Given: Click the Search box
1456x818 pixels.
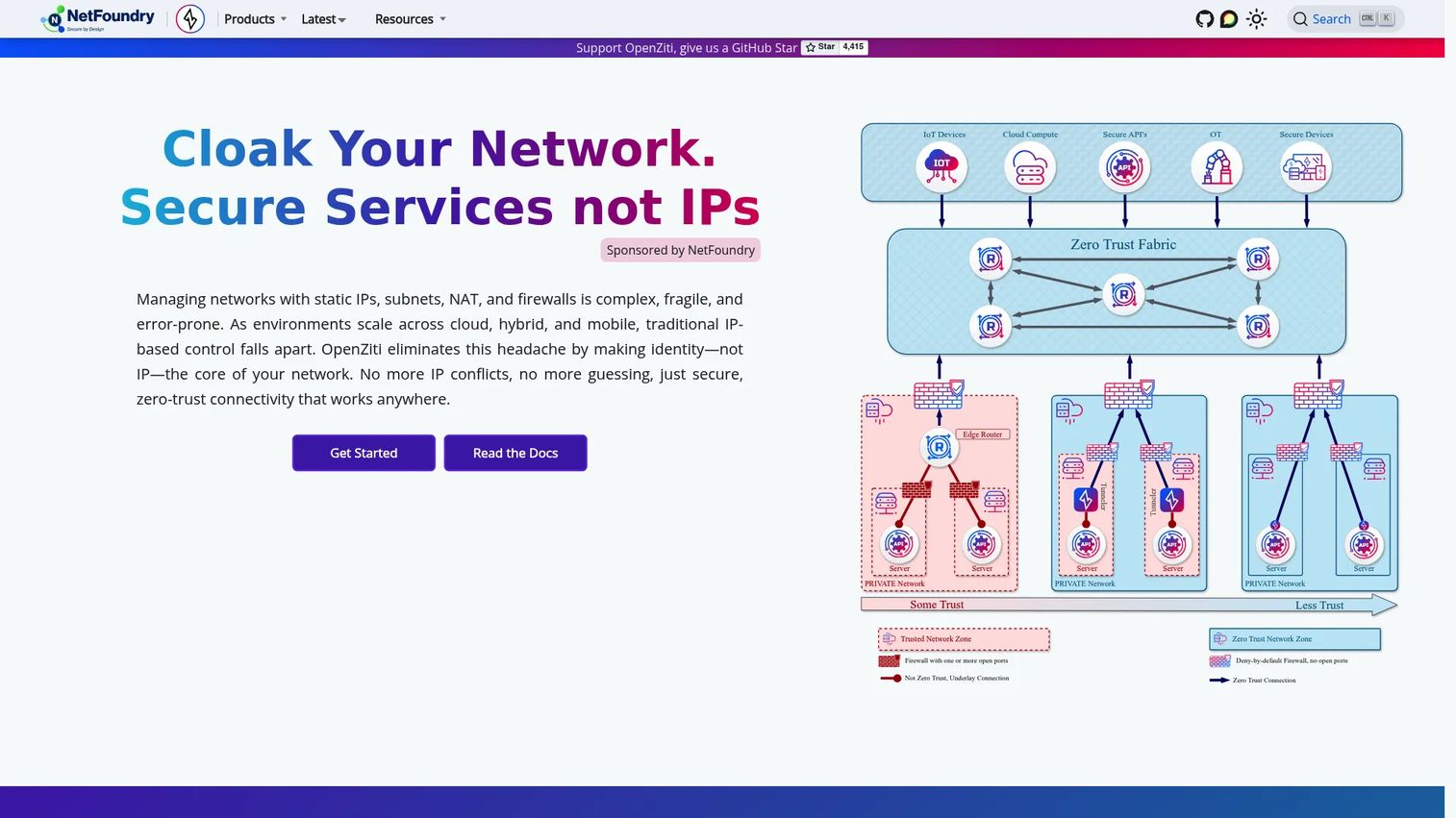Looking at the screenshot, I should tap(1345, 19).
